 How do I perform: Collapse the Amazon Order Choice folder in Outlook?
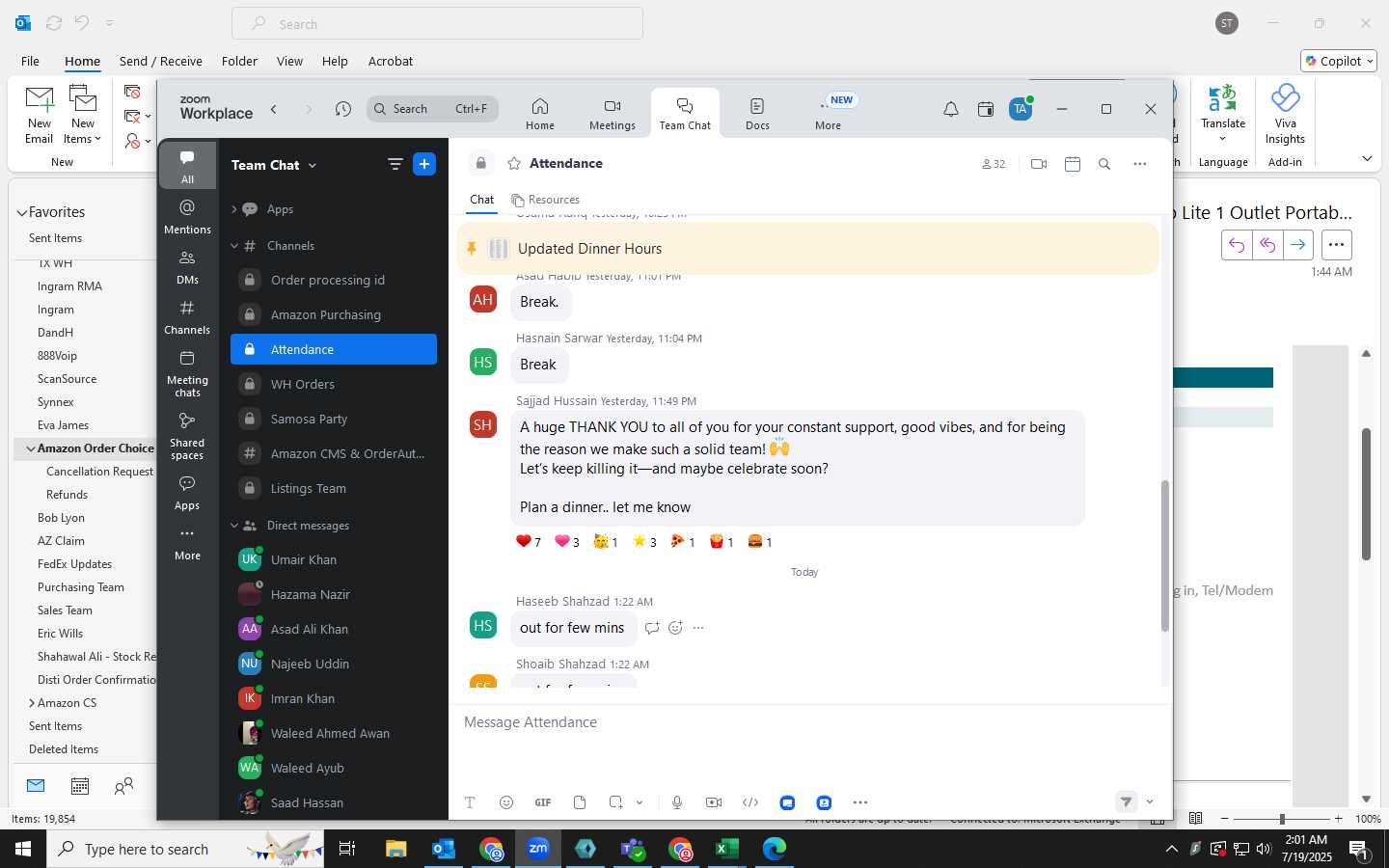coord(31,448)
